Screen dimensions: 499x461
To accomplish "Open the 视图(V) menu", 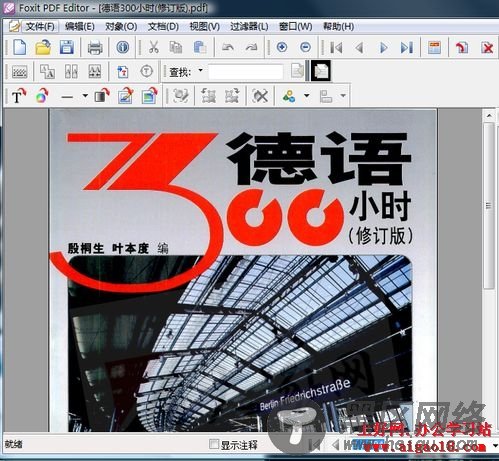I will pos(204,27).
